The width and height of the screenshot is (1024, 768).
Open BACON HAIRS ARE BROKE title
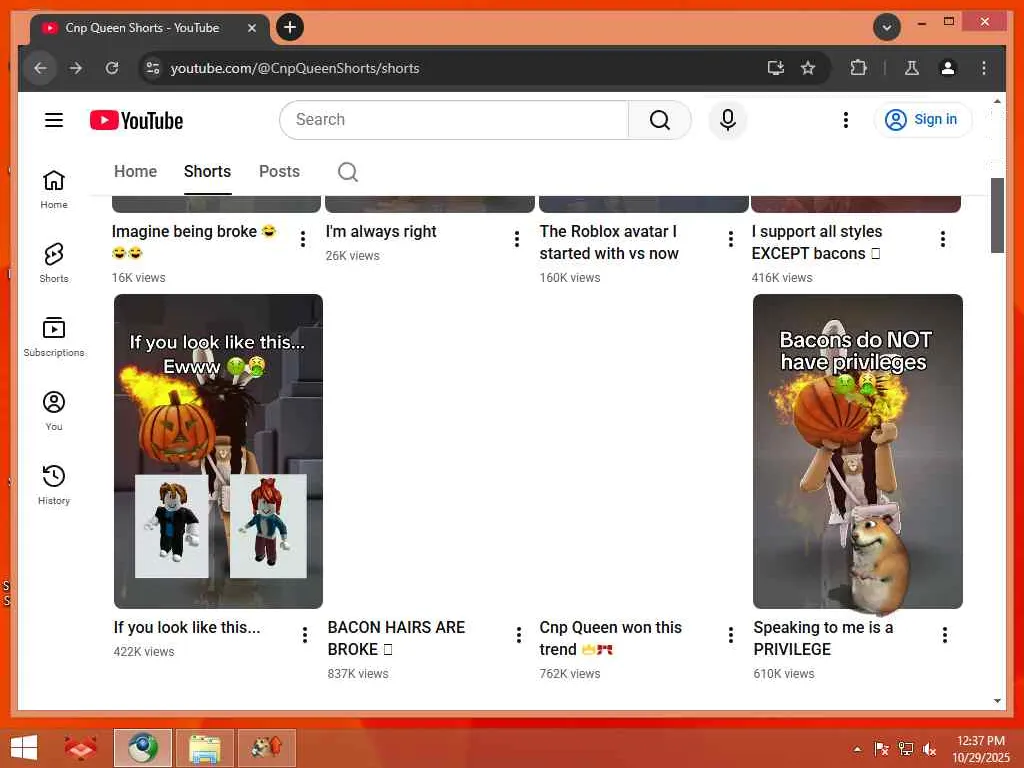[396, 638]
